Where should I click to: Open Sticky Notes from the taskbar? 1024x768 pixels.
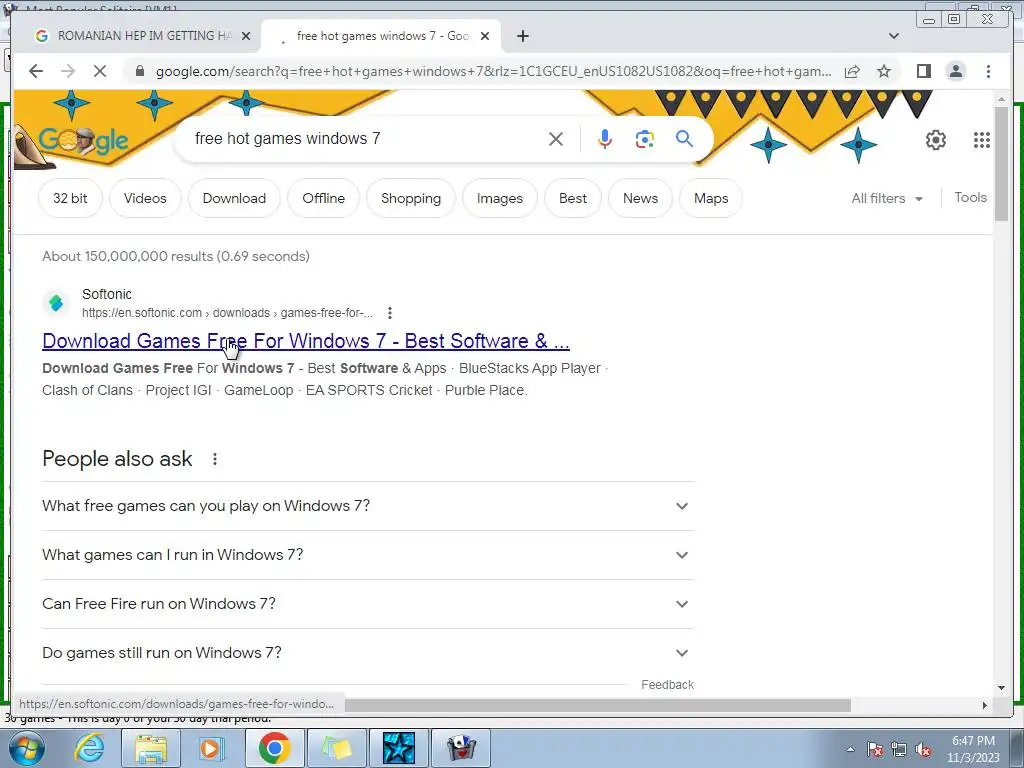336,748
